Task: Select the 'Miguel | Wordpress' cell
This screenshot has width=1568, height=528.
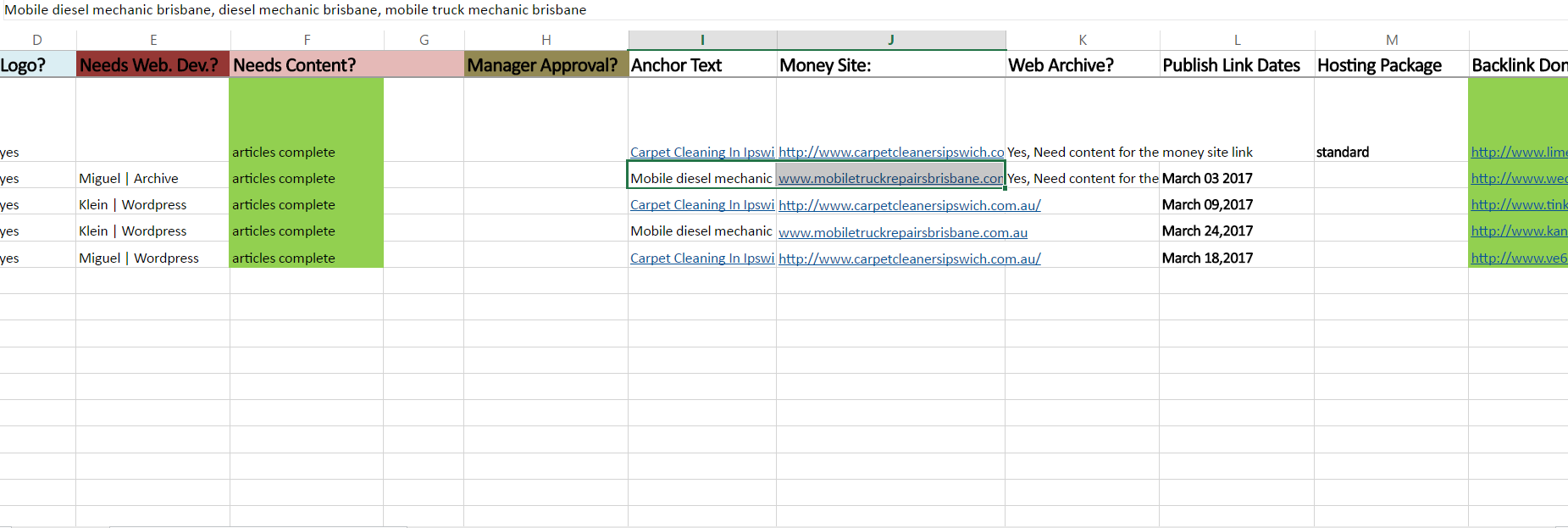Action: [139, 258]
